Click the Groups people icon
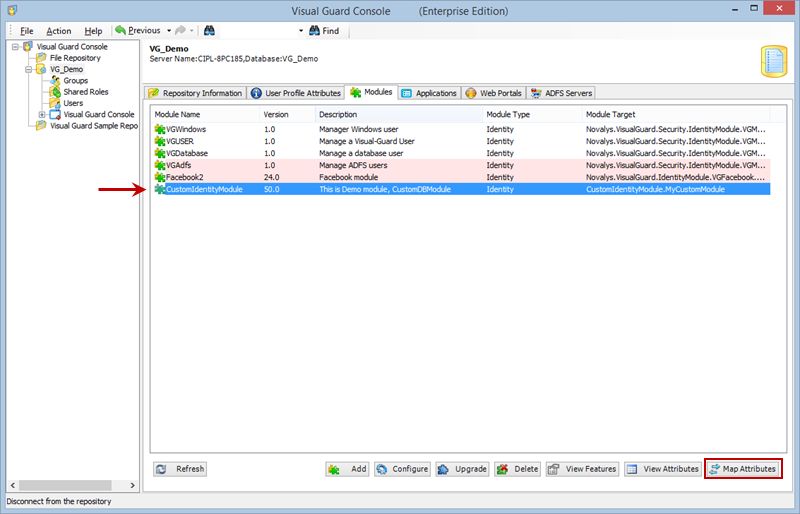The image size is (800, 514). coord(55,81)
